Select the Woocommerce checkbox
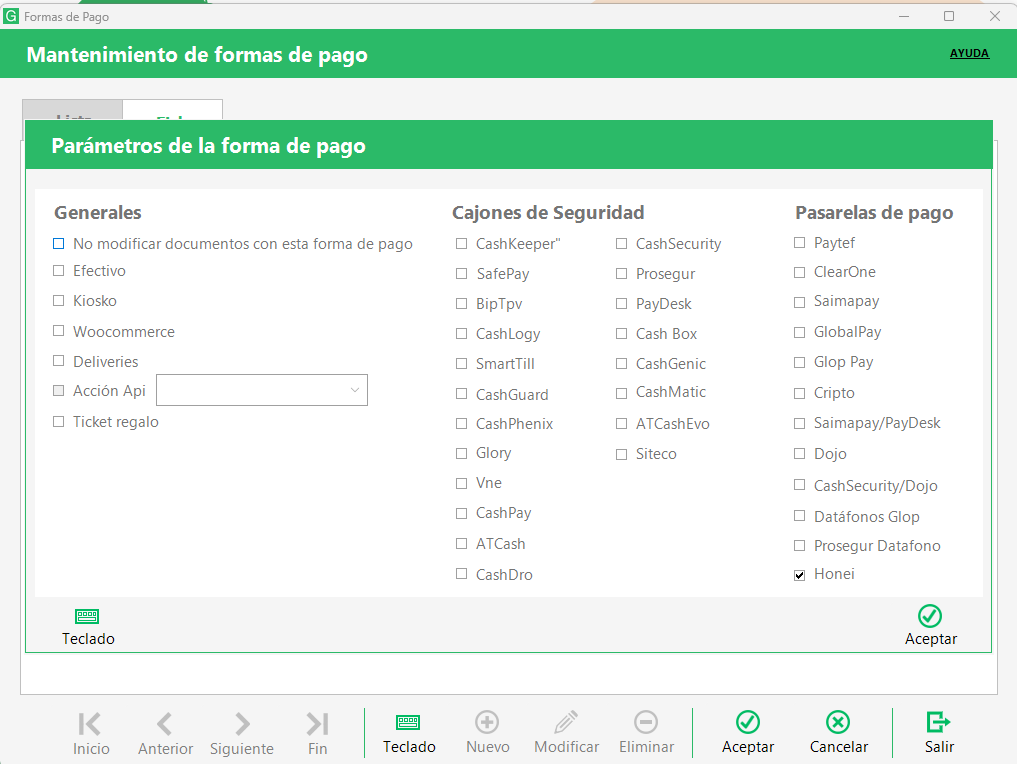Viewport: 1017px width, 764px height. pos(59,331)
